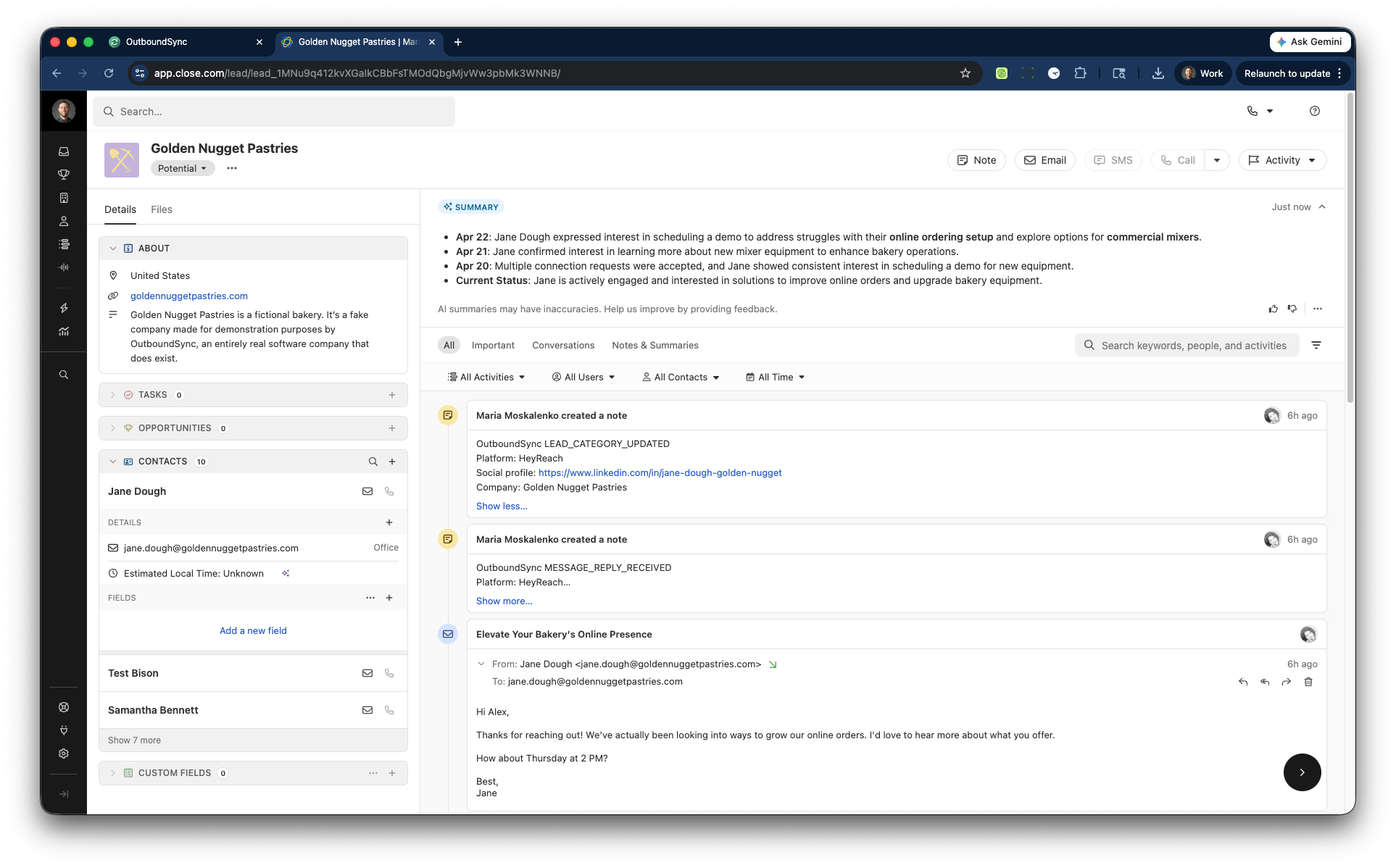Image resolution: width=1396 pixels, height=868 pixels.
Task: Open the Potential status dropdown
Action: tap(183, 168)
